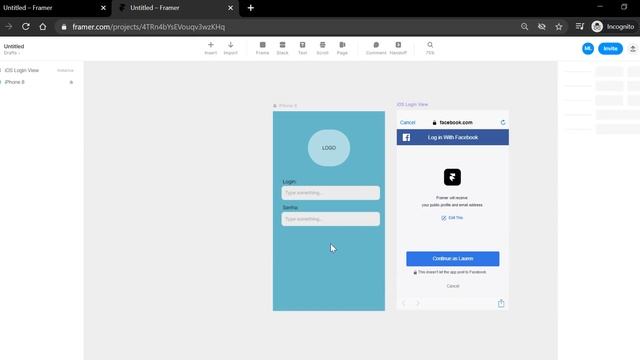Click the browser forward arrow

pos(9,27)
